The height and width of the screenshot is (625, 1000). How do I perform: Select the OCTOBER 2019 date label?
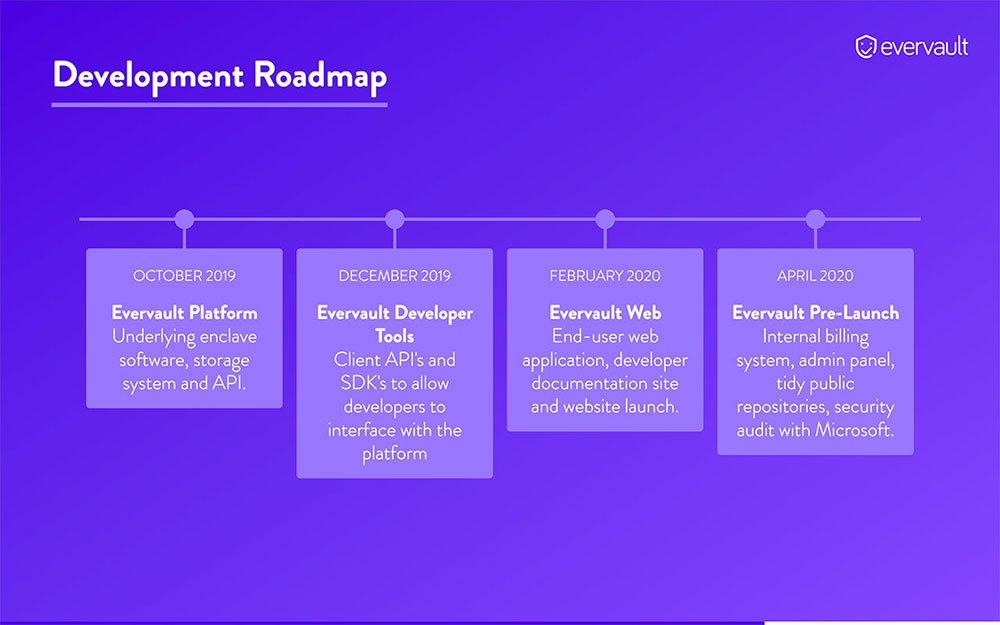tap(184, 275)
